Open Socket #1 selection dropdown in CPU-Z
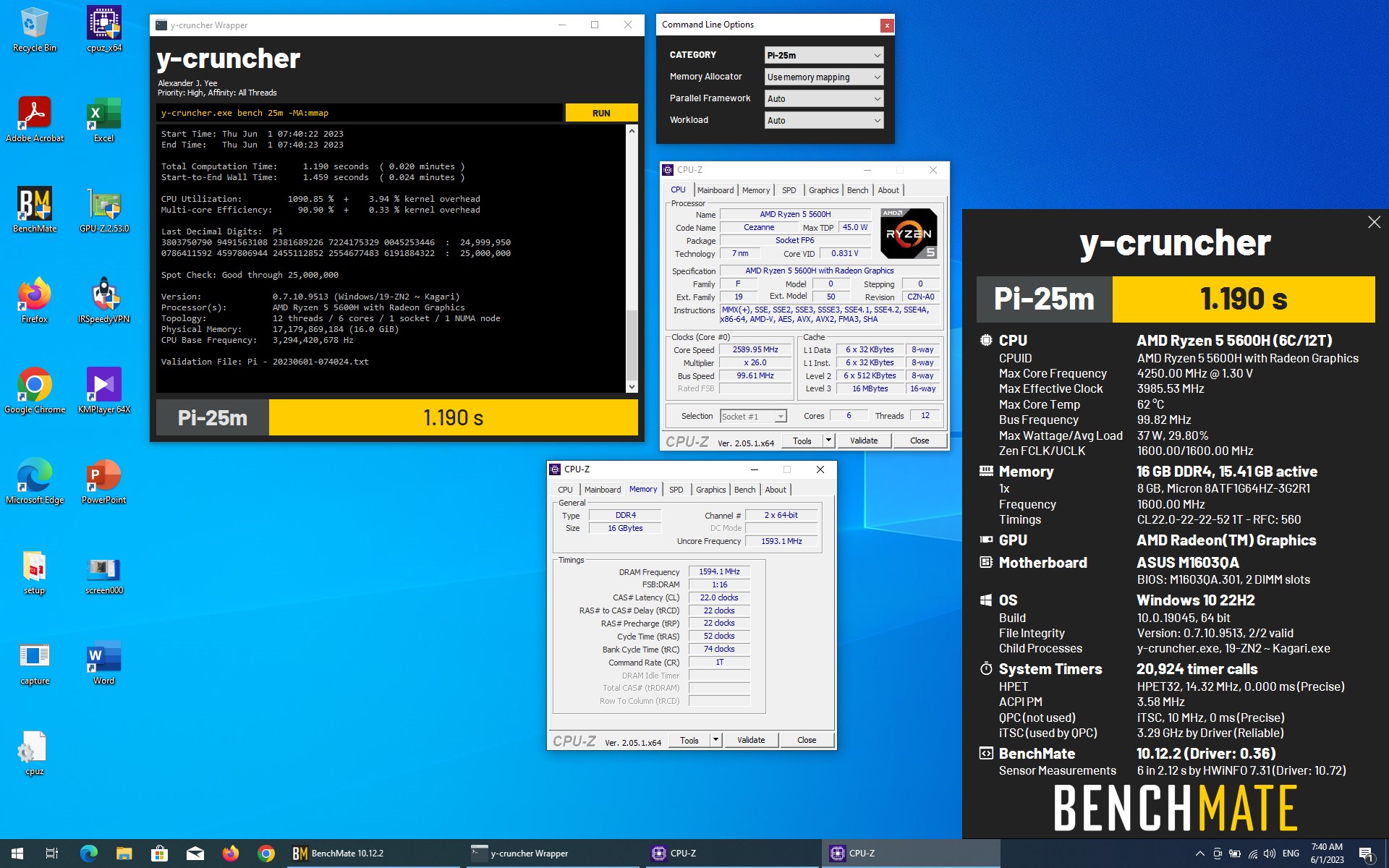This screenshot has height=868, width=1389. point(753,416)
